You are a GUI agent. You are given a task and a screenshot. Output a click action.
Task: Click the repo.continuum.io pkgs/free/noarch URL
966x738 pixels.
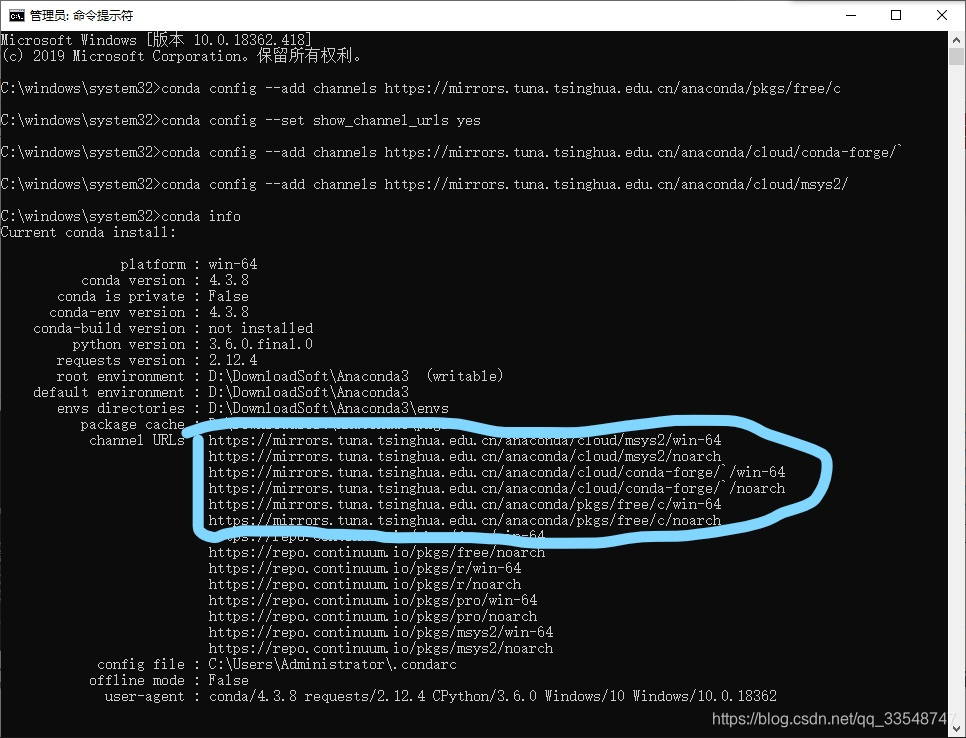pyautogui.click(x=377, y=553)
